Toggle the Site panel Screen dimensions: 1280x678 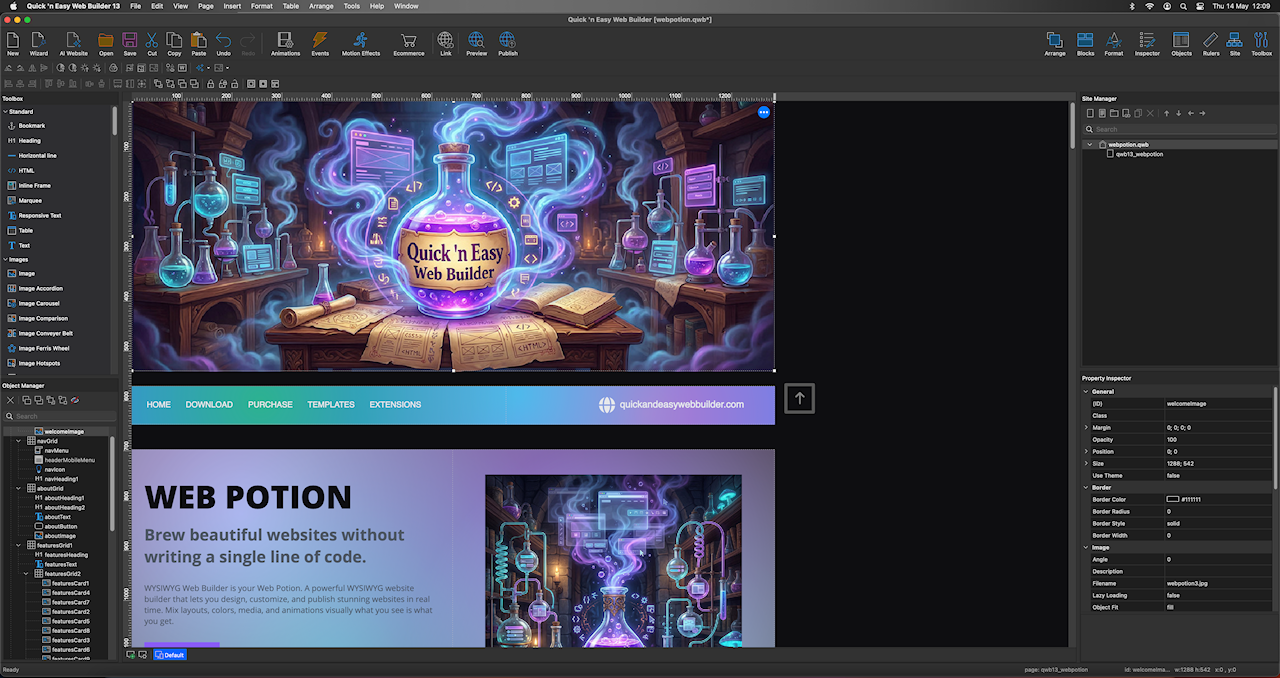pos(1235,43)
